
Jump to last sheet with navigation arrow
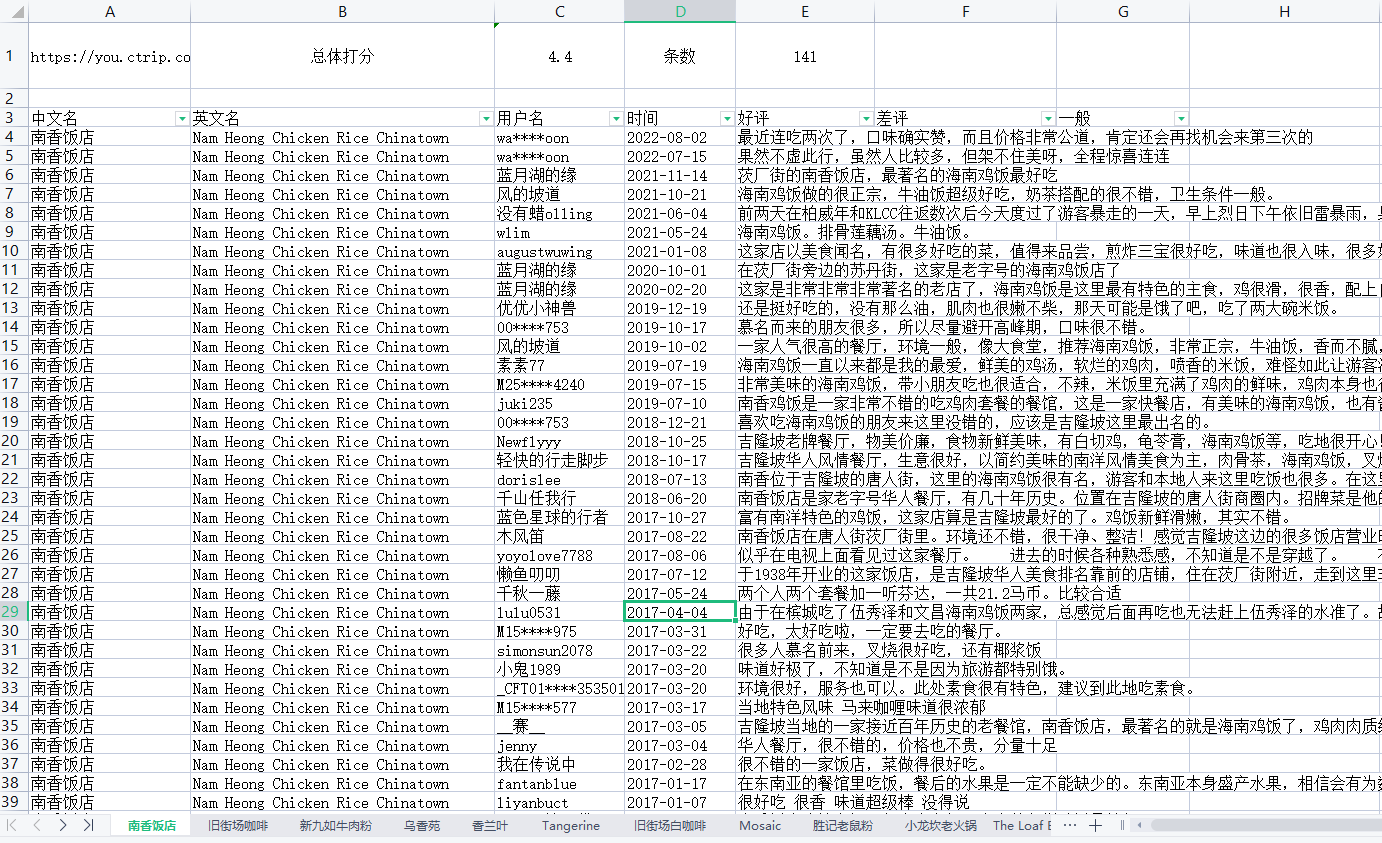pyautogui.click(x=88, y=825)
